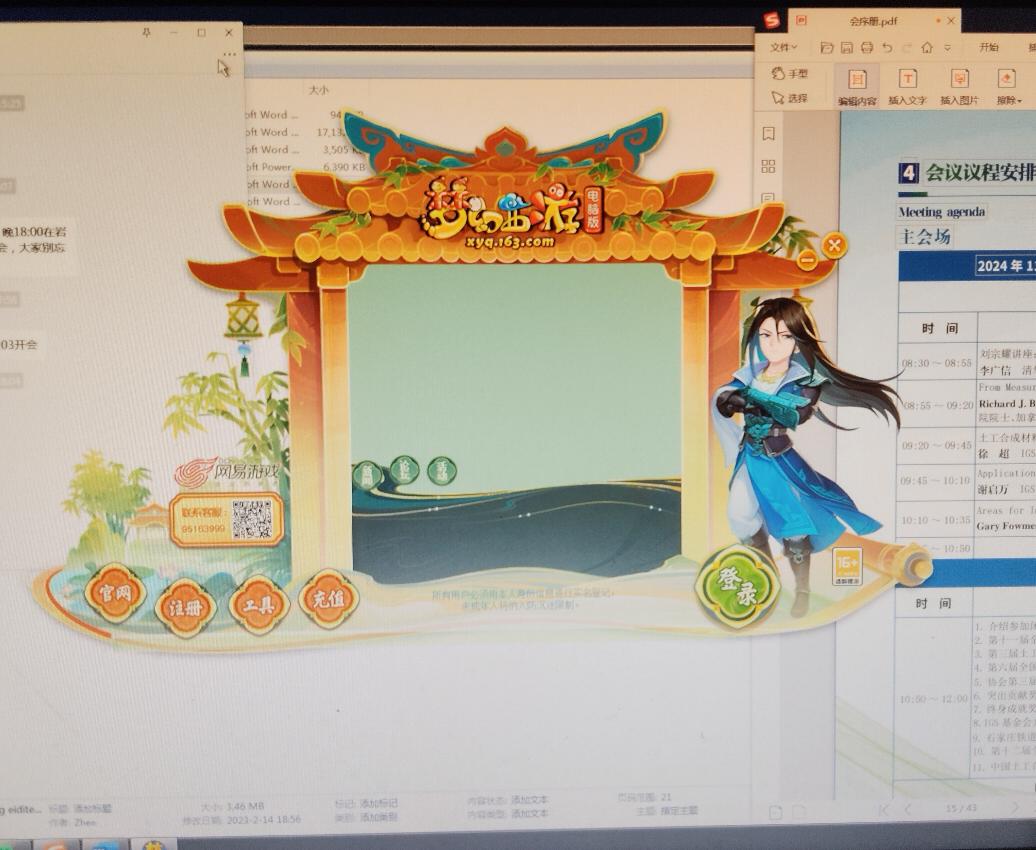The image size is (1036, 850).
Task: Open the 工具 tools button
Action: (x=258, y=603)
